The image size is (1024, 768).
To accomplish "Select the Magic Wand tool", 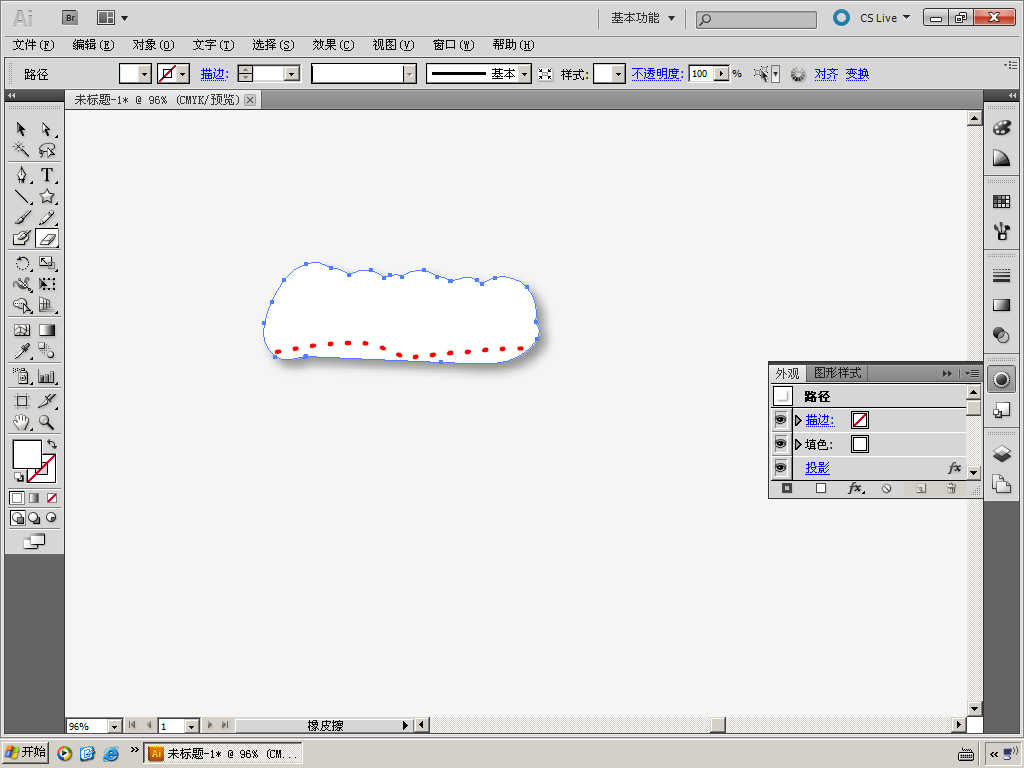I will pyautogui.click(x=21, y=150).
